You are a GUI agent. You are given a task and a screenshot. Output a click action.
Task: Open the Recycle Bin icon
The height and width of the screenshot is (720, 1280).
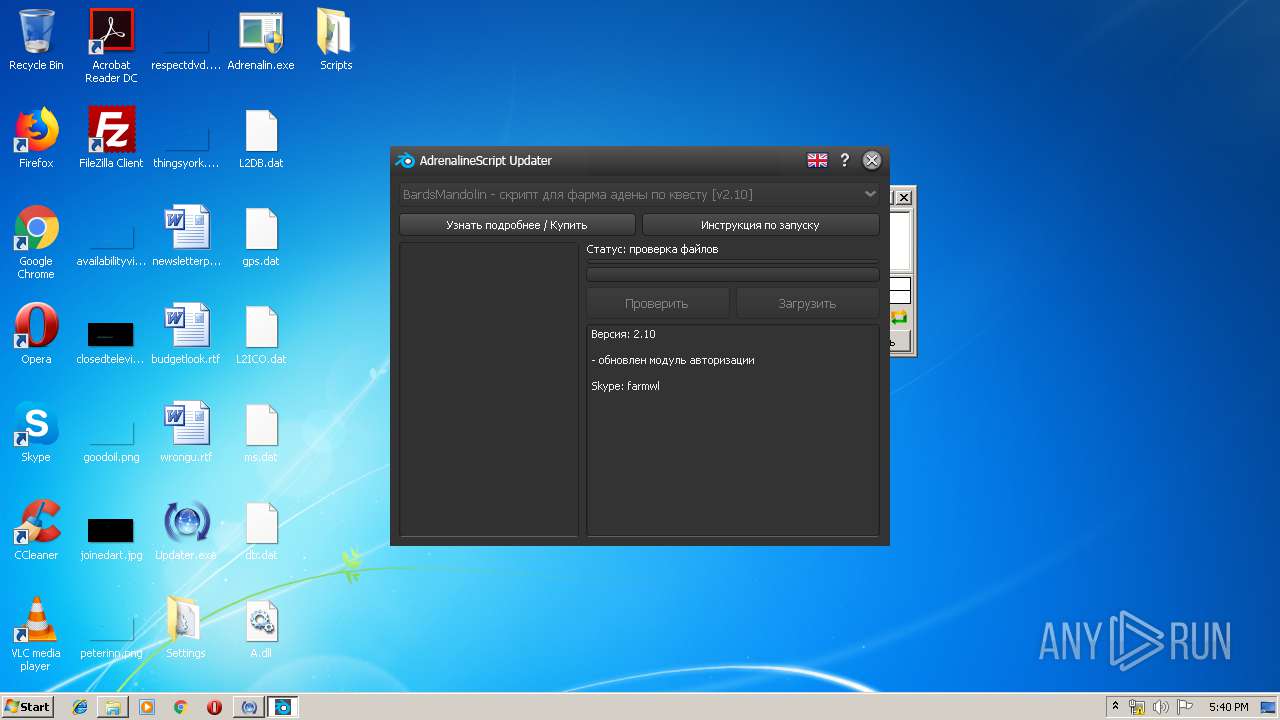pos(36,41)
